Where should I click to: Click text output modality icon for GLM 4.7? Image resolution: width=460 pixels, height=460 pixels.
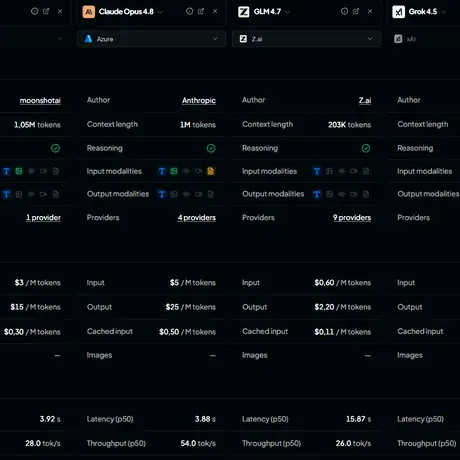click(x=317, y=194)
